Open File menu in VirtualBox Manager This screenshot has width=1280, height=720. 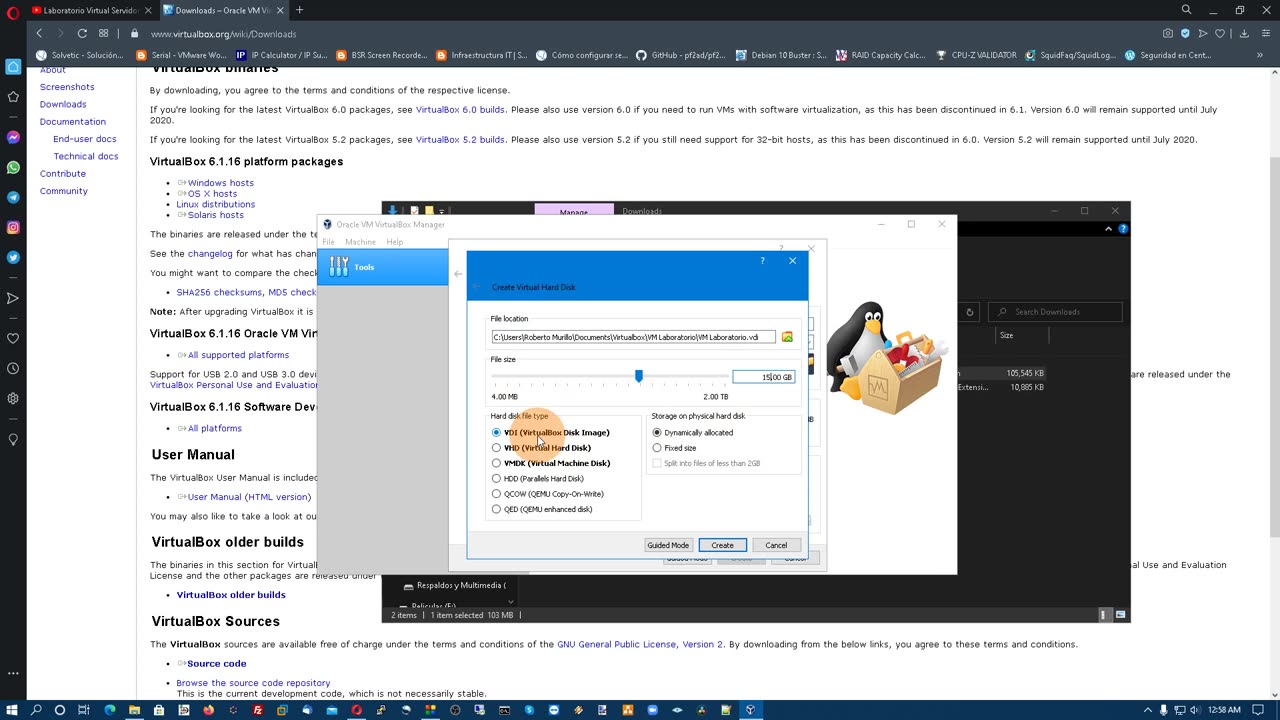point(328,242)
